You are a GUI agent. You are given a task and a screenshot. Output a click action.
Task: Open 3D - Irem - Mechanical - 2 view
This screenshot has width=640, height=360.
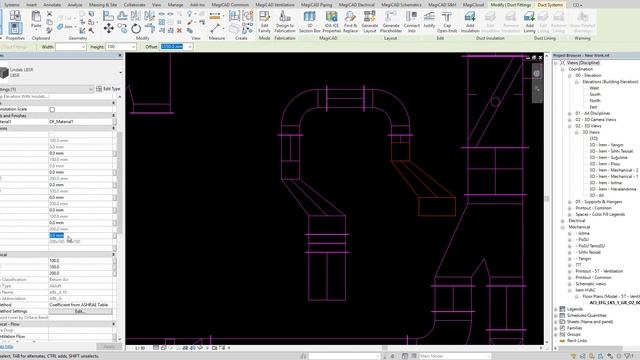pos(613,170)
